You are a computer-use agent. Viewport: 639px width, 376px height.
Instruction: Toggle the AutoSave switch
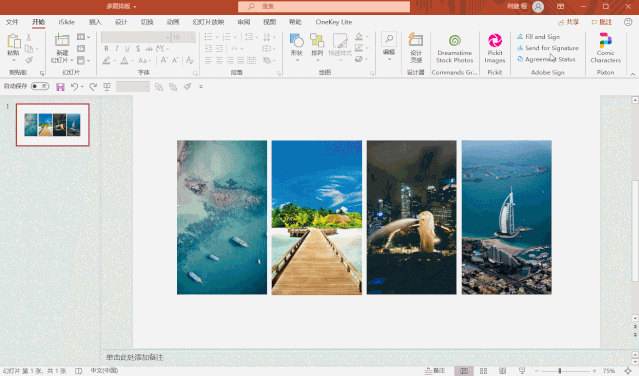click(40, 86)
